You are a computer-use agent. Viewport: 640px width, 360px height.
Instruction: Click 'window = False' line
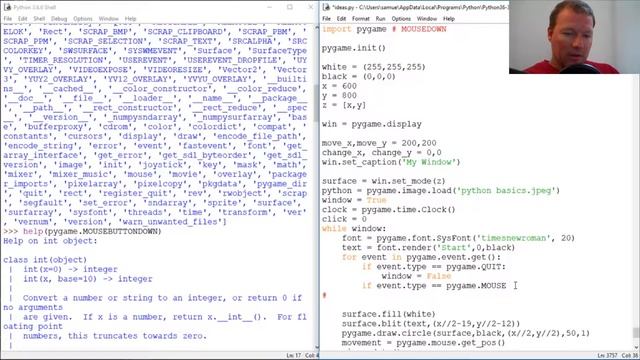(x=416, y=276)
